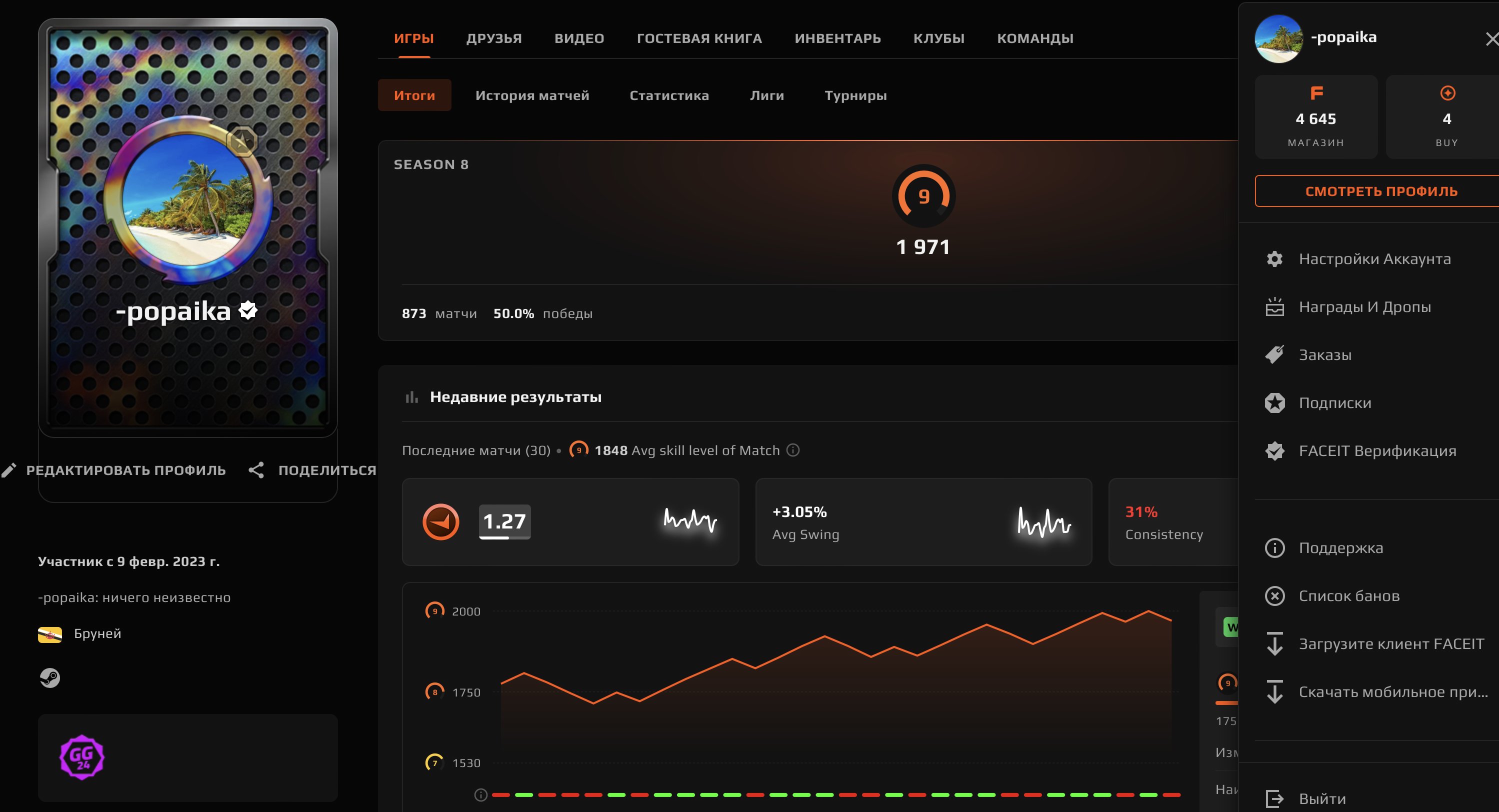Click РЕДАКТИРОВАТЬ ПРОФИЛЬ button
The width and height of the screenshot is (1499, 812).
(x=114, y=470)
